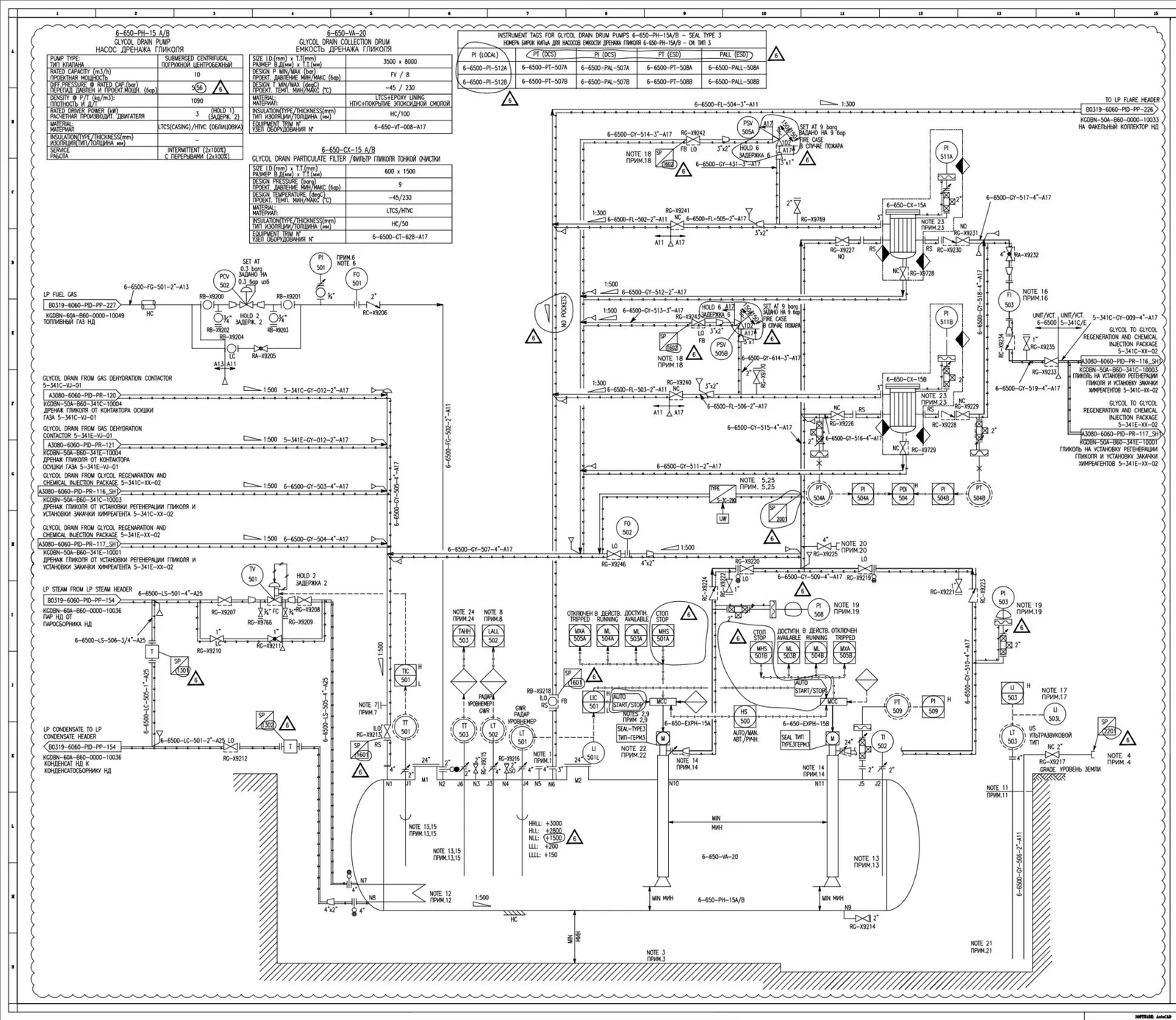Click the PI 509 indicator symbol
Viewport: 1176px width, 1020px height.
(933, 706)
